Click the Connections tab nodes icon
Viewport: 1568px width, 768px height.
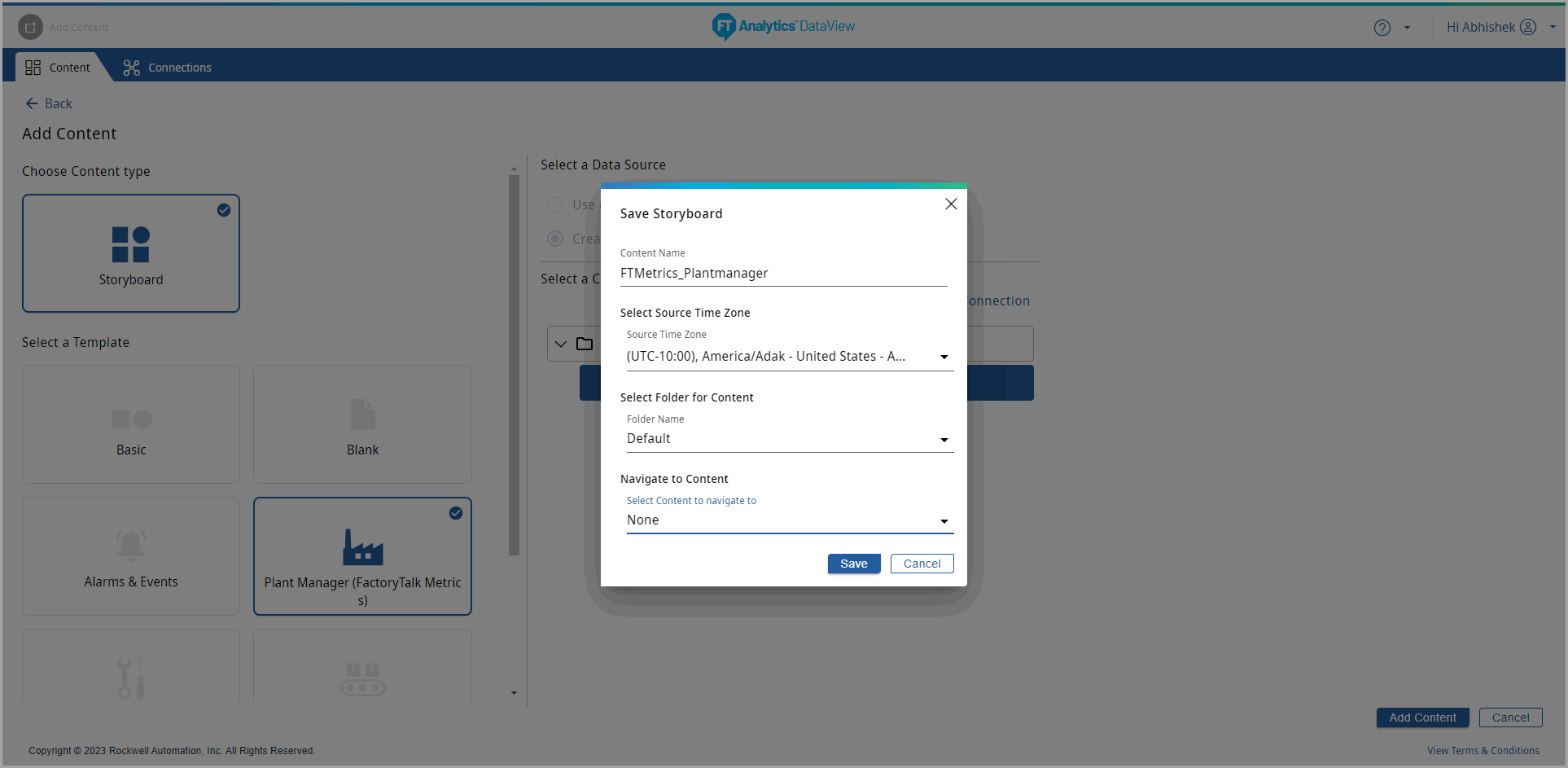click(132, 68)
